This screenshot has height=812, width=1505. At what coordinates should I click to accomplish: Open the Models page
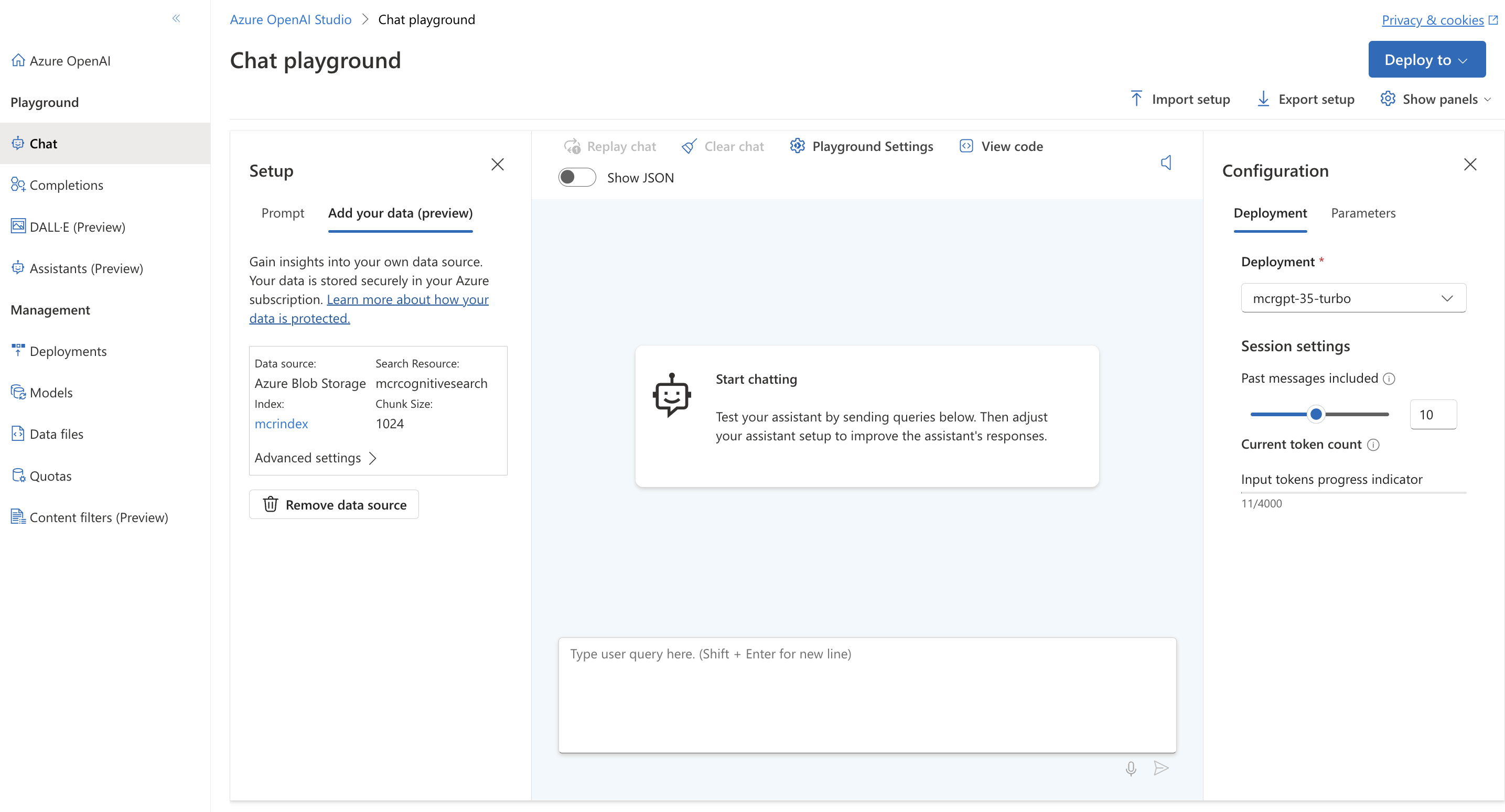42,393
